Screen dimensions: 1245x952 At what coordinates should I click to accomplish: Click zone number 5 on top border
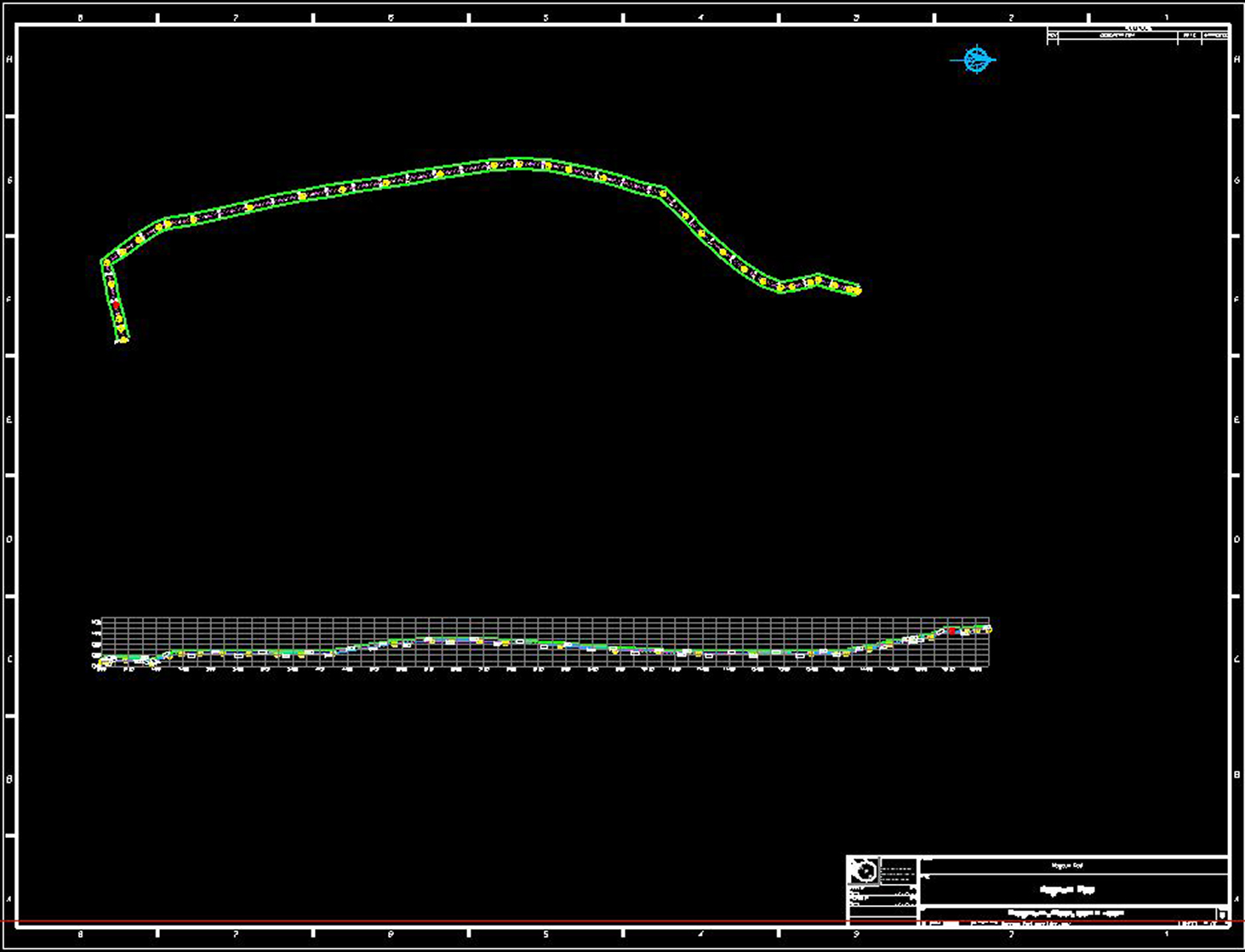[x=545, y=17]
